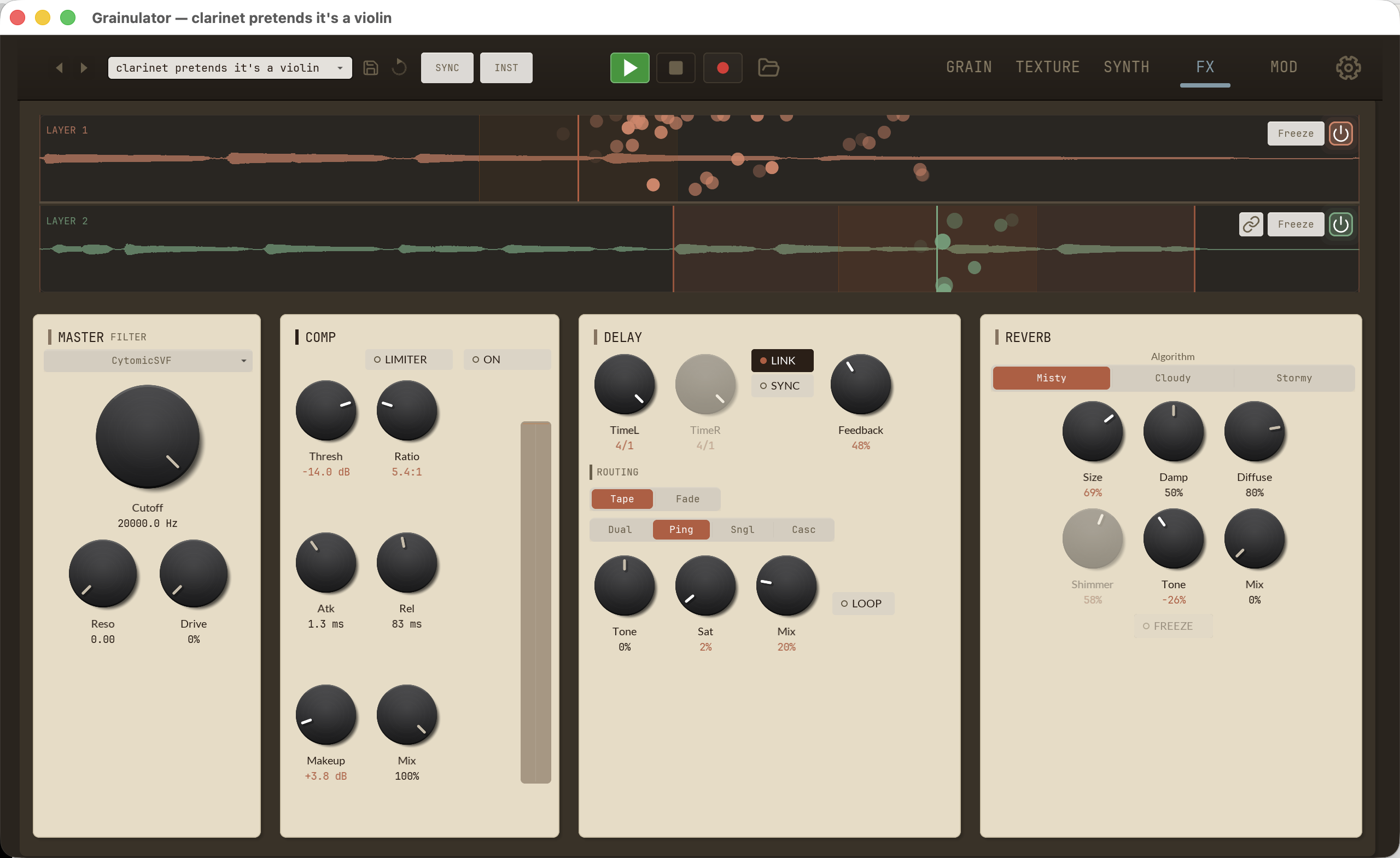Click the delay Feedback knob
This screenshot has height=858, width=1400.
click(860, 384)
